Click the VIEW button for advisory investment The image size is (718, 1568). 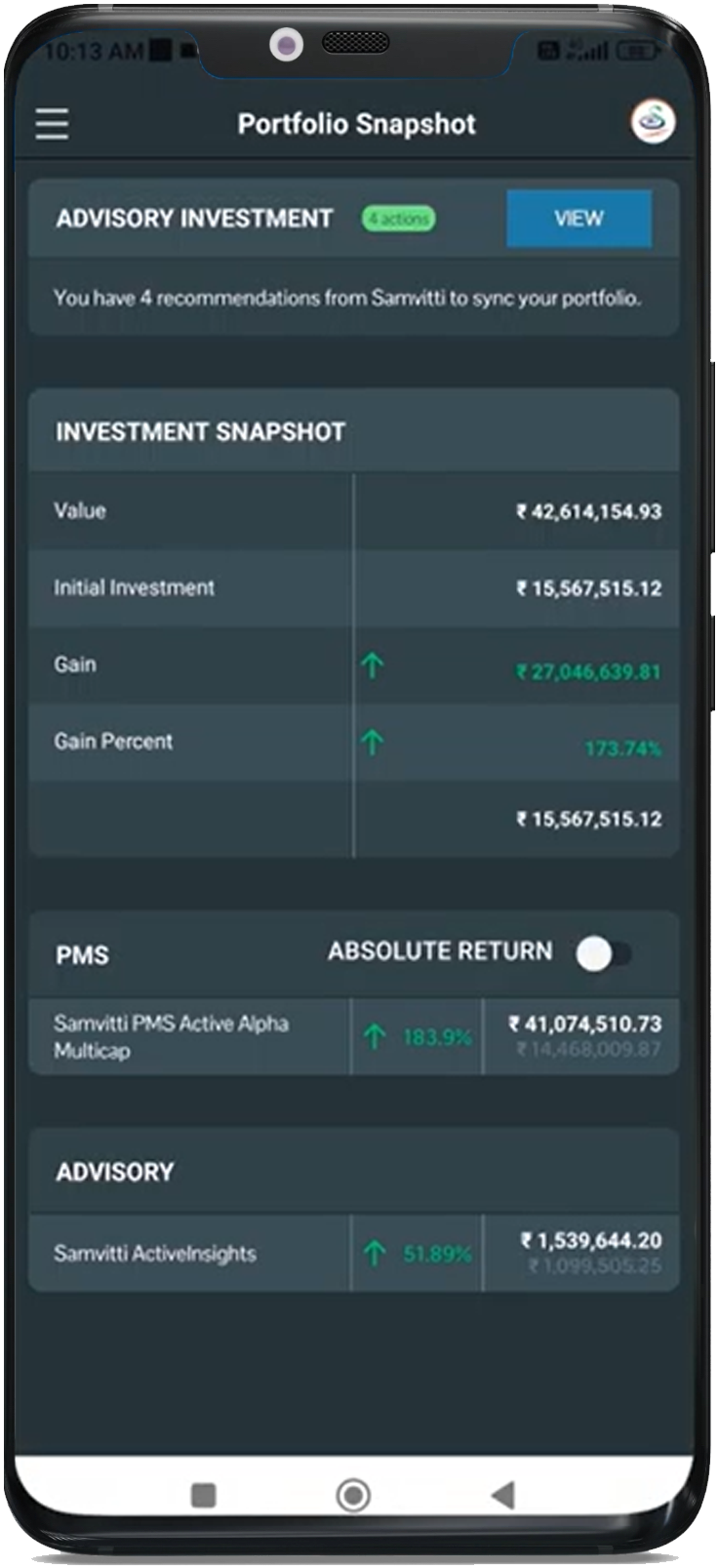pos(578,219)
